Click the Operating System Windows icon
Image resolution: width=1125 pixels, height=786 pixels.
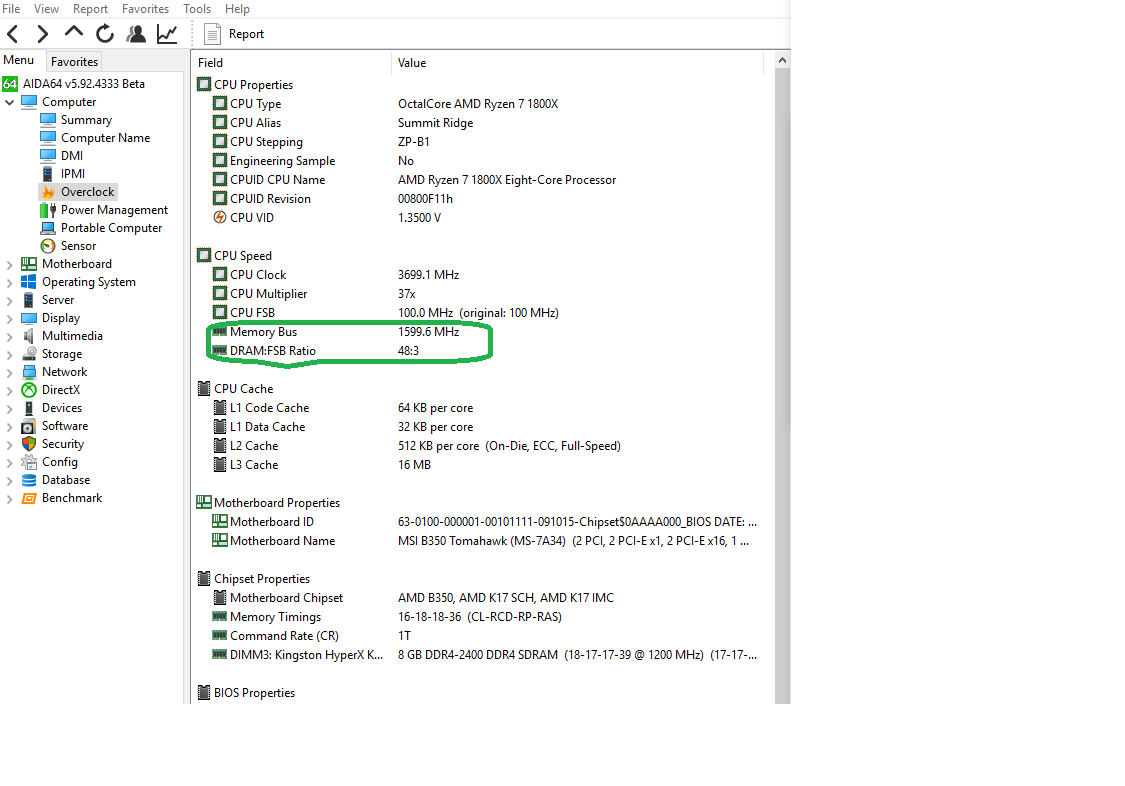[29, 282]
